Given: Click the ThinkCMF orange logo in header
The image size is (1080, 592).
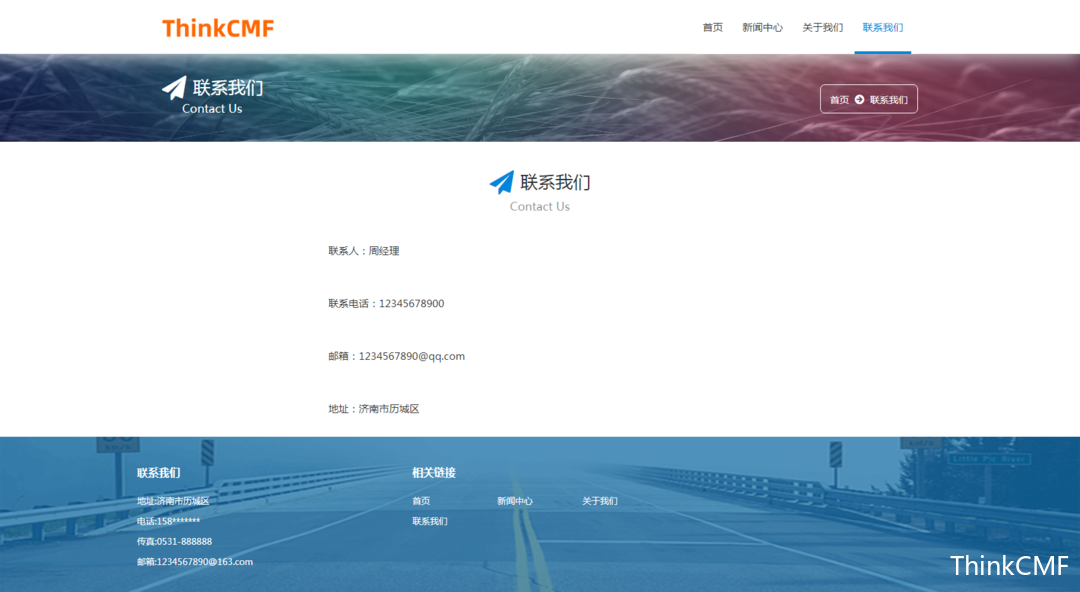Looking at the screenshot, I should 218,28.
